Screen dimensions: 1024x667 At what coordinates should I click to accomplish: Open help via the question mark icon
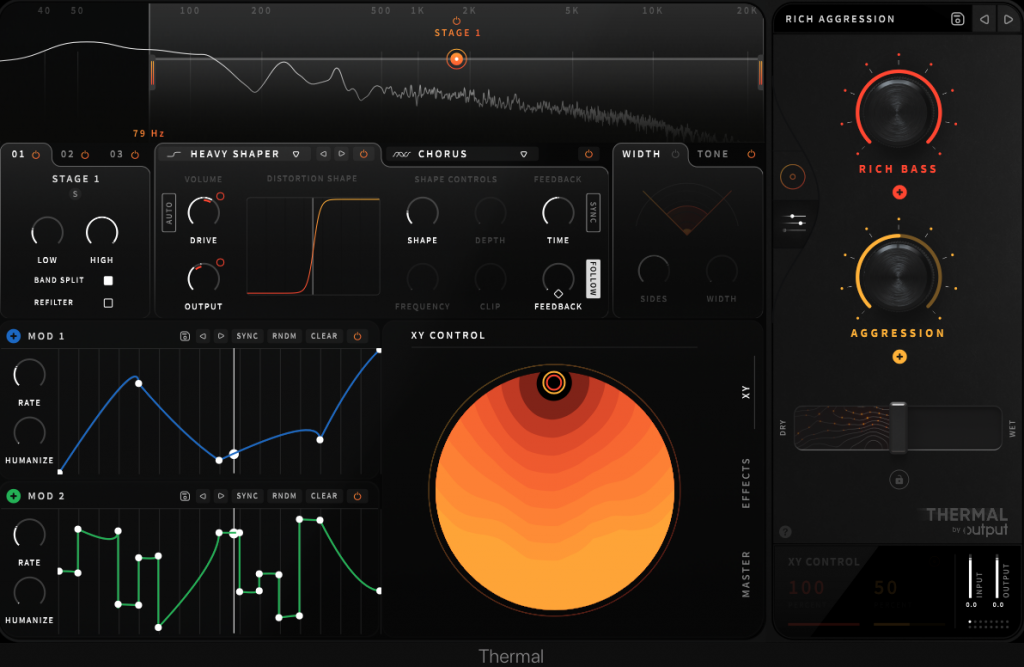tap(786, 533)
